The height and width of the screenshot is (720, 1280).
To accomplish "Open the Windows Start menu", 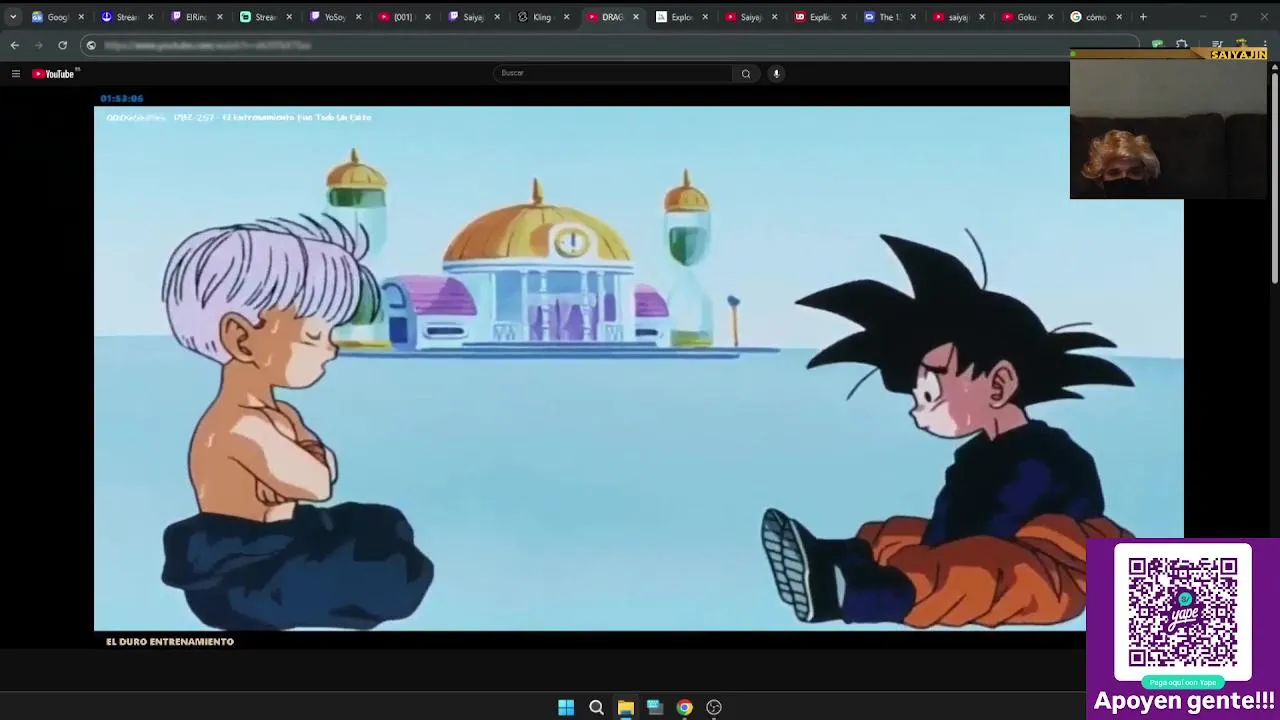I will pyautogui.click(x=566, y=707).
